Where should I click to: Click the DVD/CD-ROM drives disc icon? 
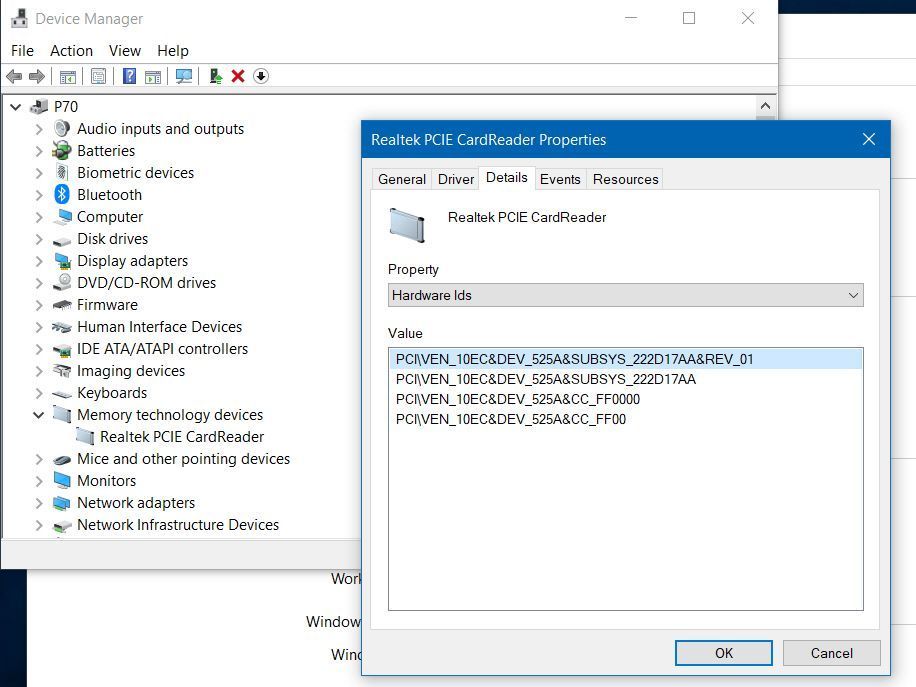(62, 282)
